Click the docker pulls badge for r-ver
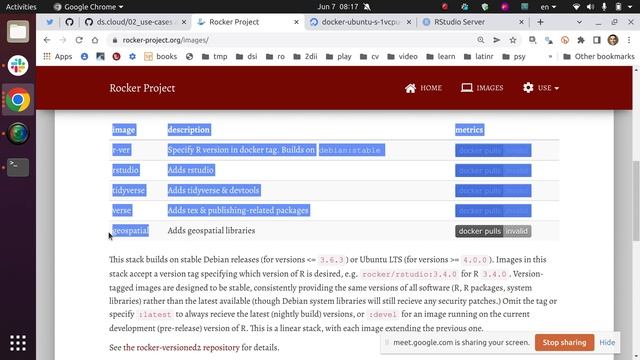Screen dimensions: 640x360 coord(493,150)
